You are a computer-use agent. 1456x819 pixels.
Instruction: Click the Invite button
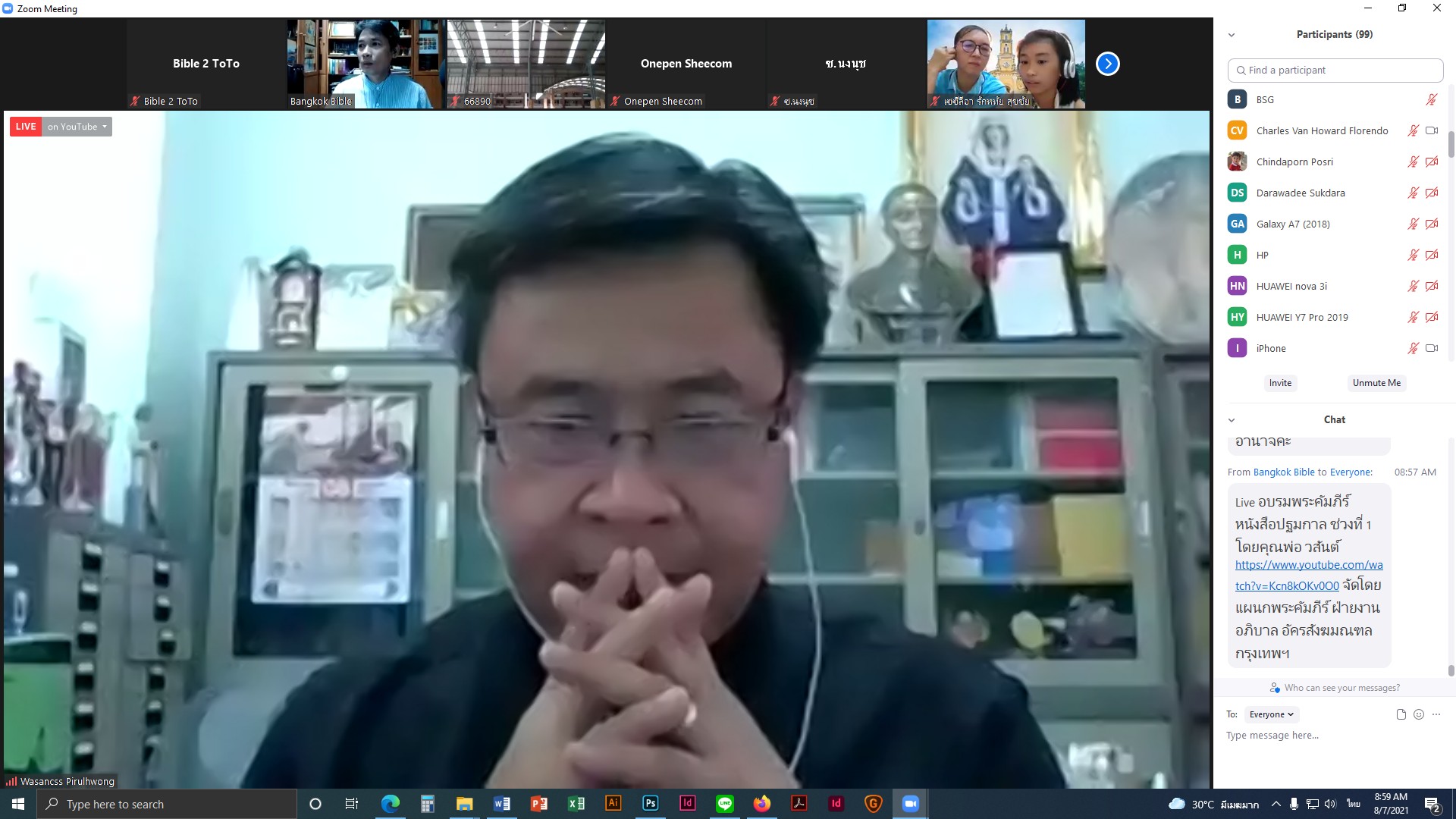tap(1280, 383)
